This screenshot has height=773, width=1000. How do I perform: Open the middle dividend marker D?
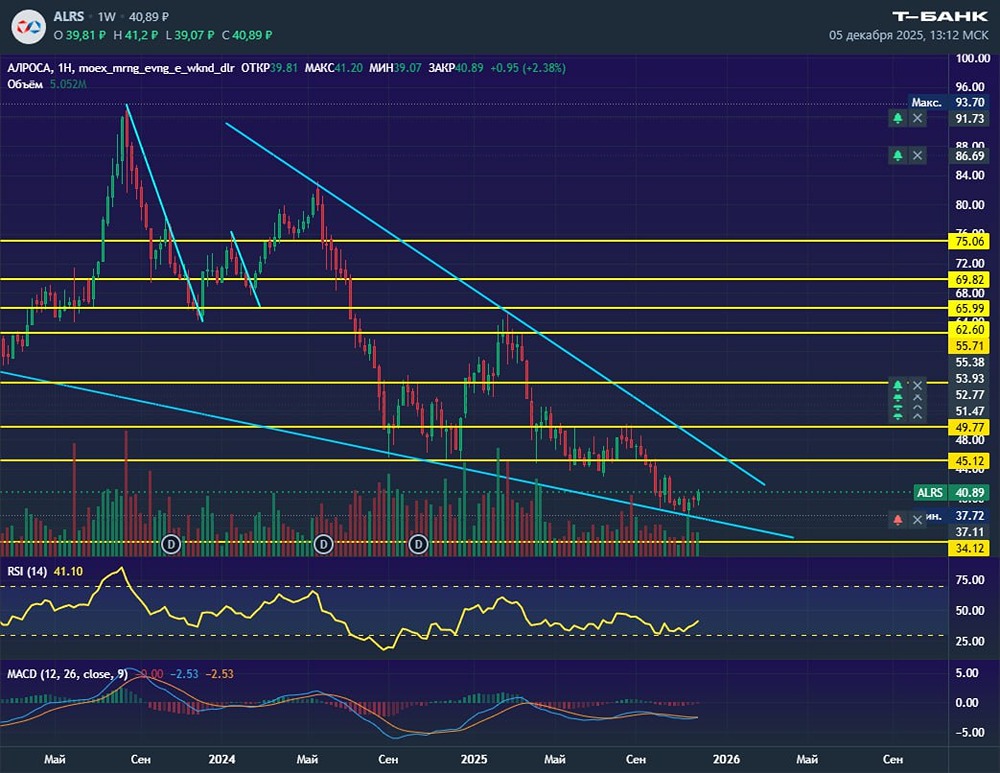(x=323, y=543)
